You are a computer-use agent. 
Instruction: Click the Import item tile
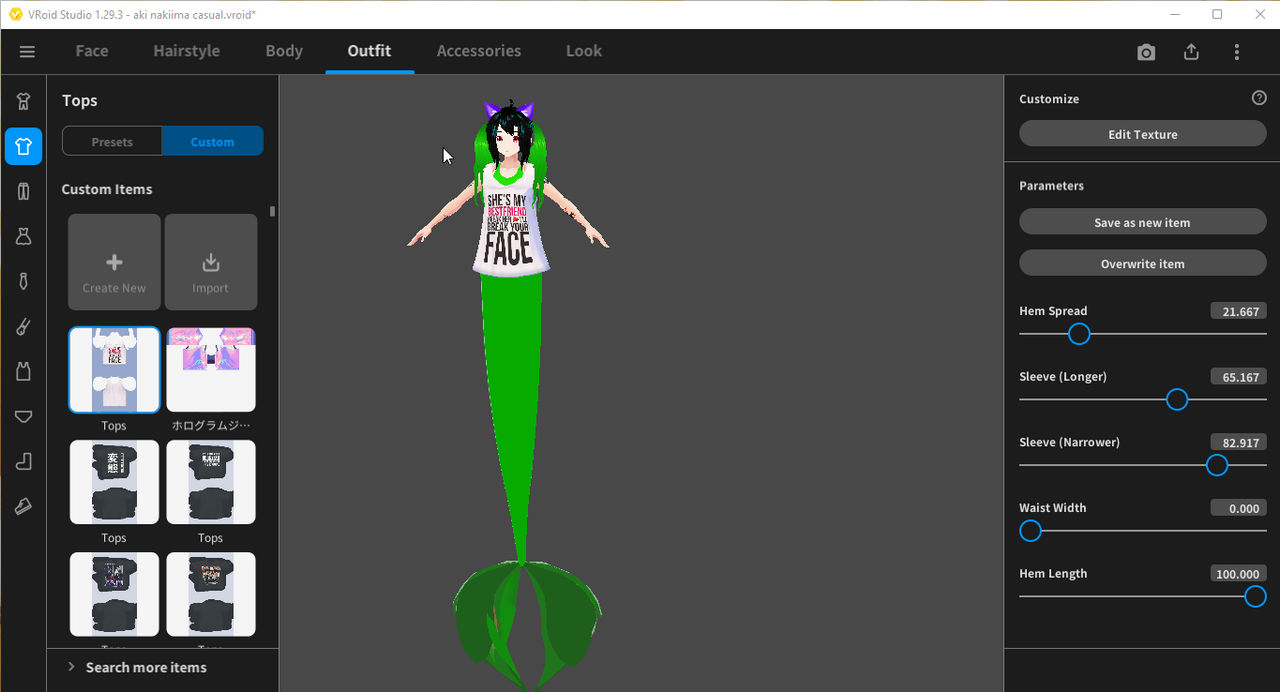coord(211,262)
